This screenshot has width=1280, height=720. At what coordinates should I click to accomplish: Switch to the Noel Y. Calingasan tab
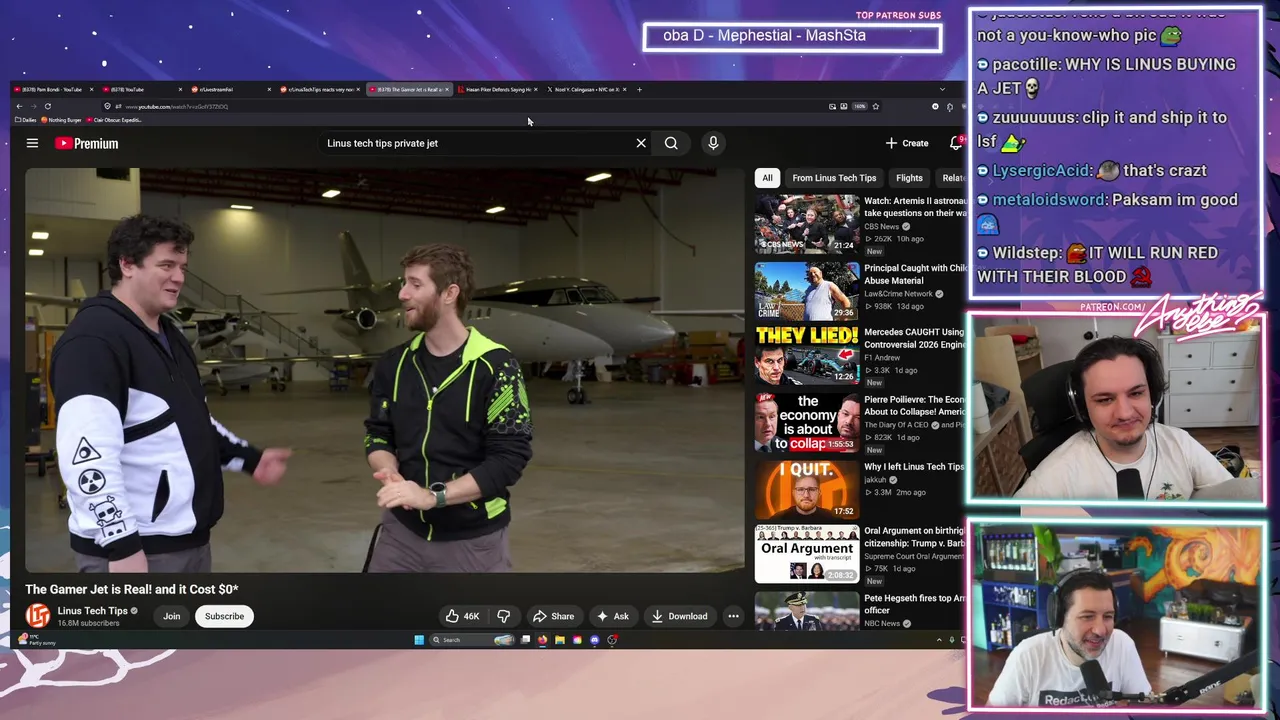click(586, 89)
